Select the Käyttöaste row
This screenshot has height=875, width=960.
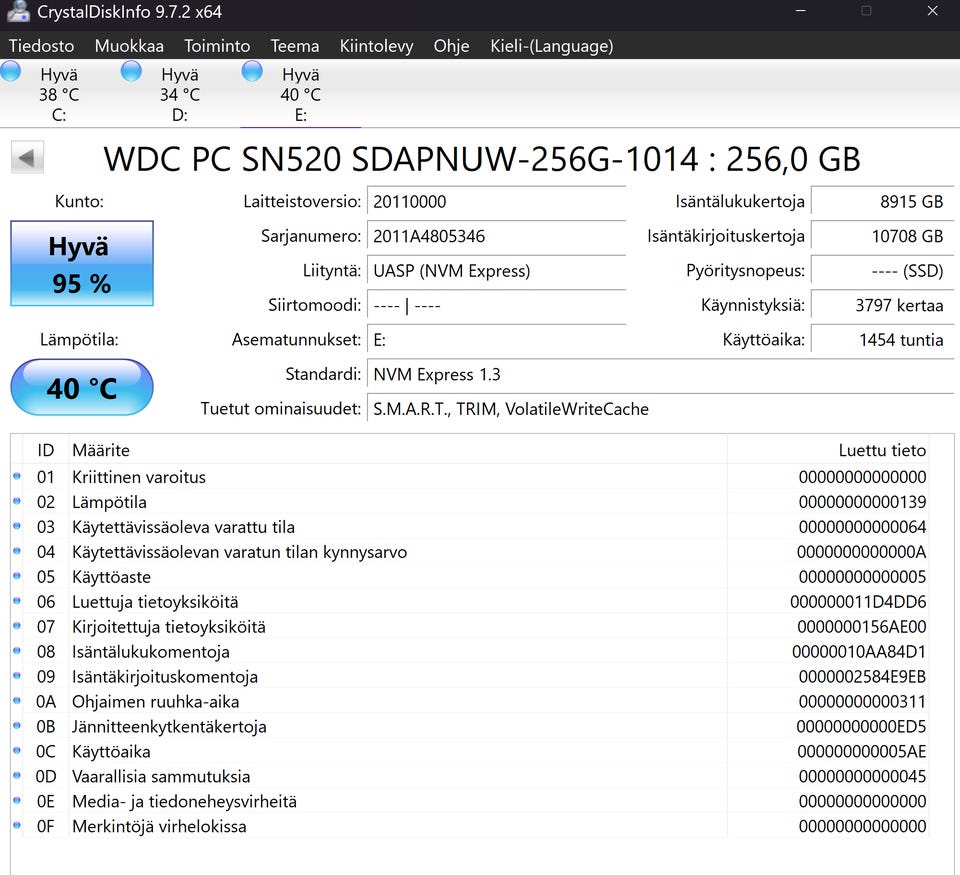click(x=470, y=577)
